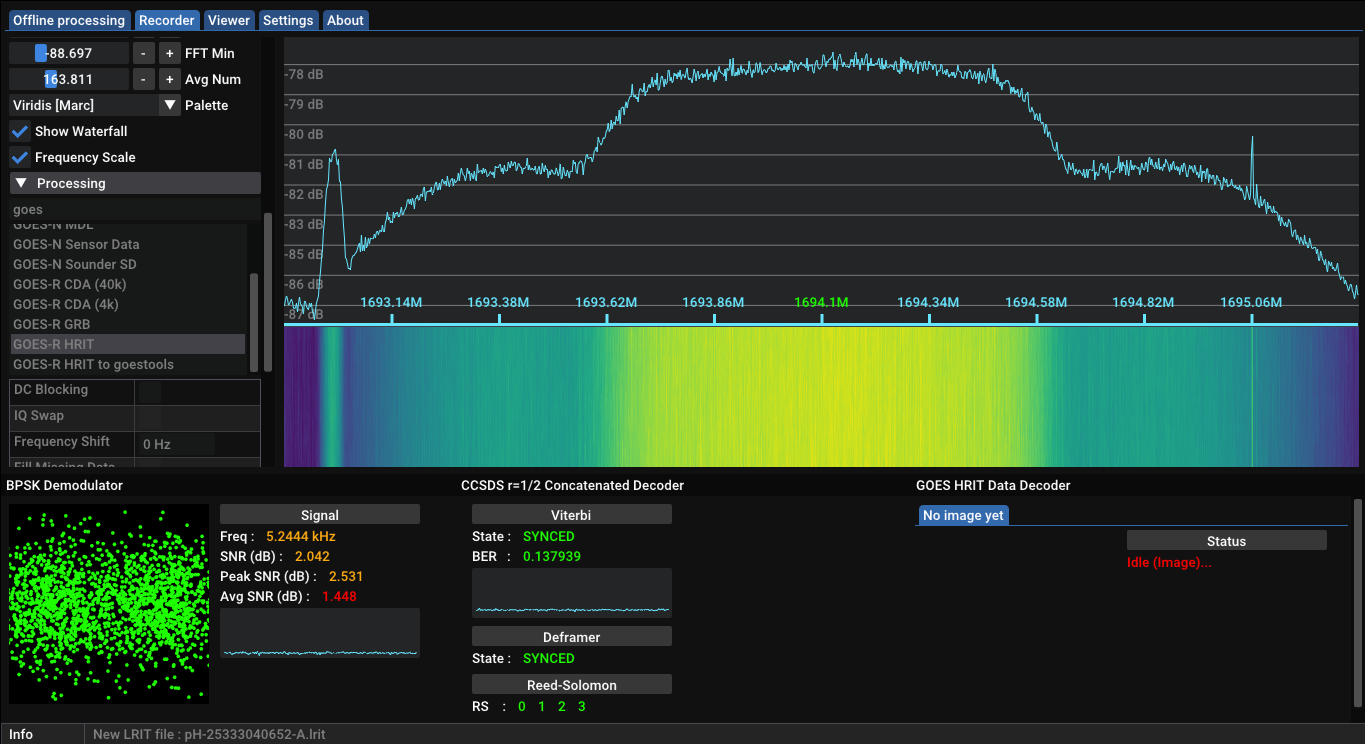Click the Frequency Shift input field
This screenshot has width=1365, height=744.
click(x=177, y=444)
